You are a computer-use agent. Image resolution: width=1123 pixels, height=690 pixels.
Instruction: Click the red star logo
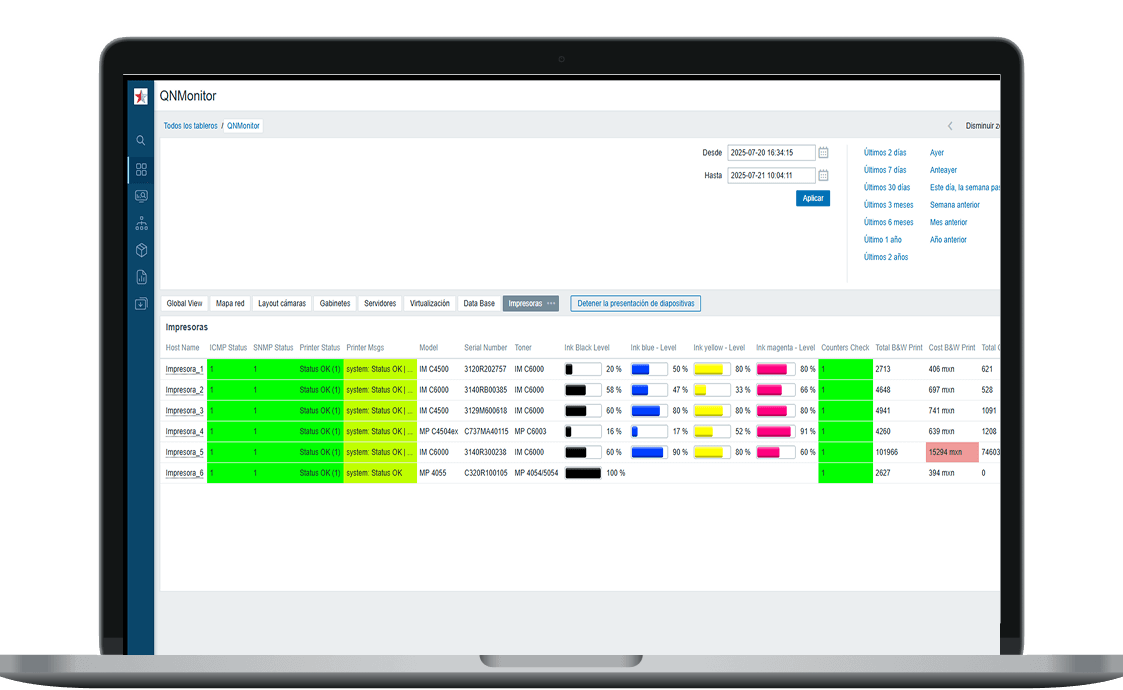(x=141, y=96)
